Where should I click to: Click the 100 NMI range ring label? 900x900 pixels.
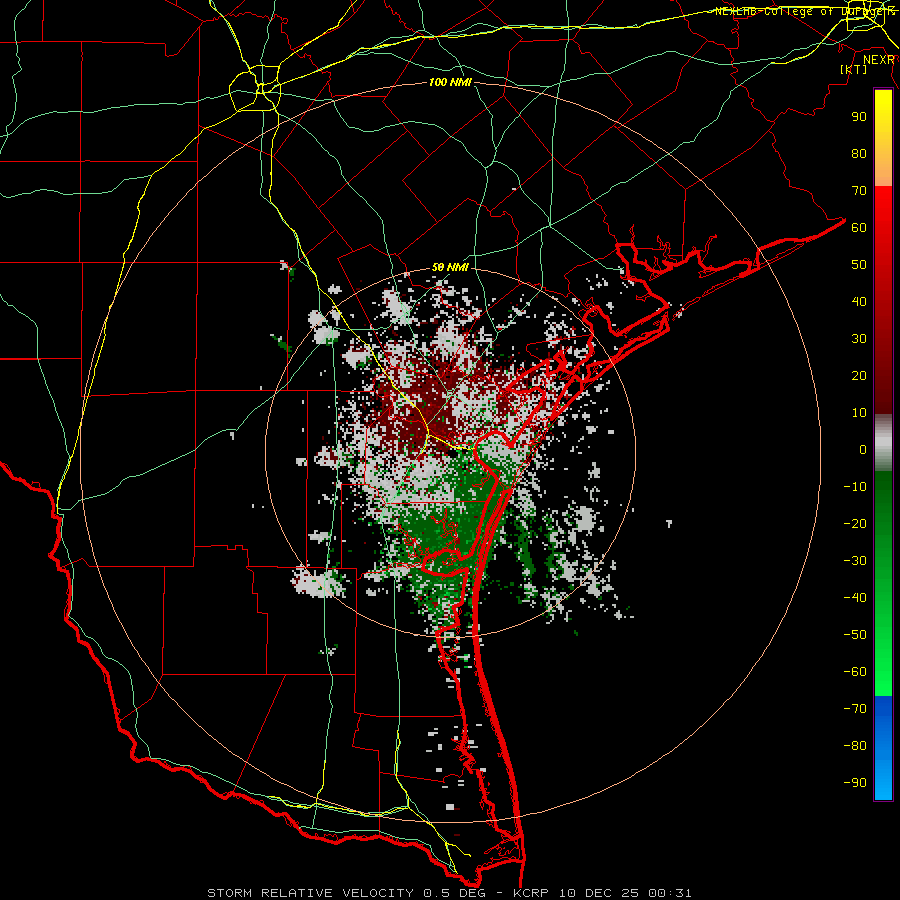(x=451, y=83)
